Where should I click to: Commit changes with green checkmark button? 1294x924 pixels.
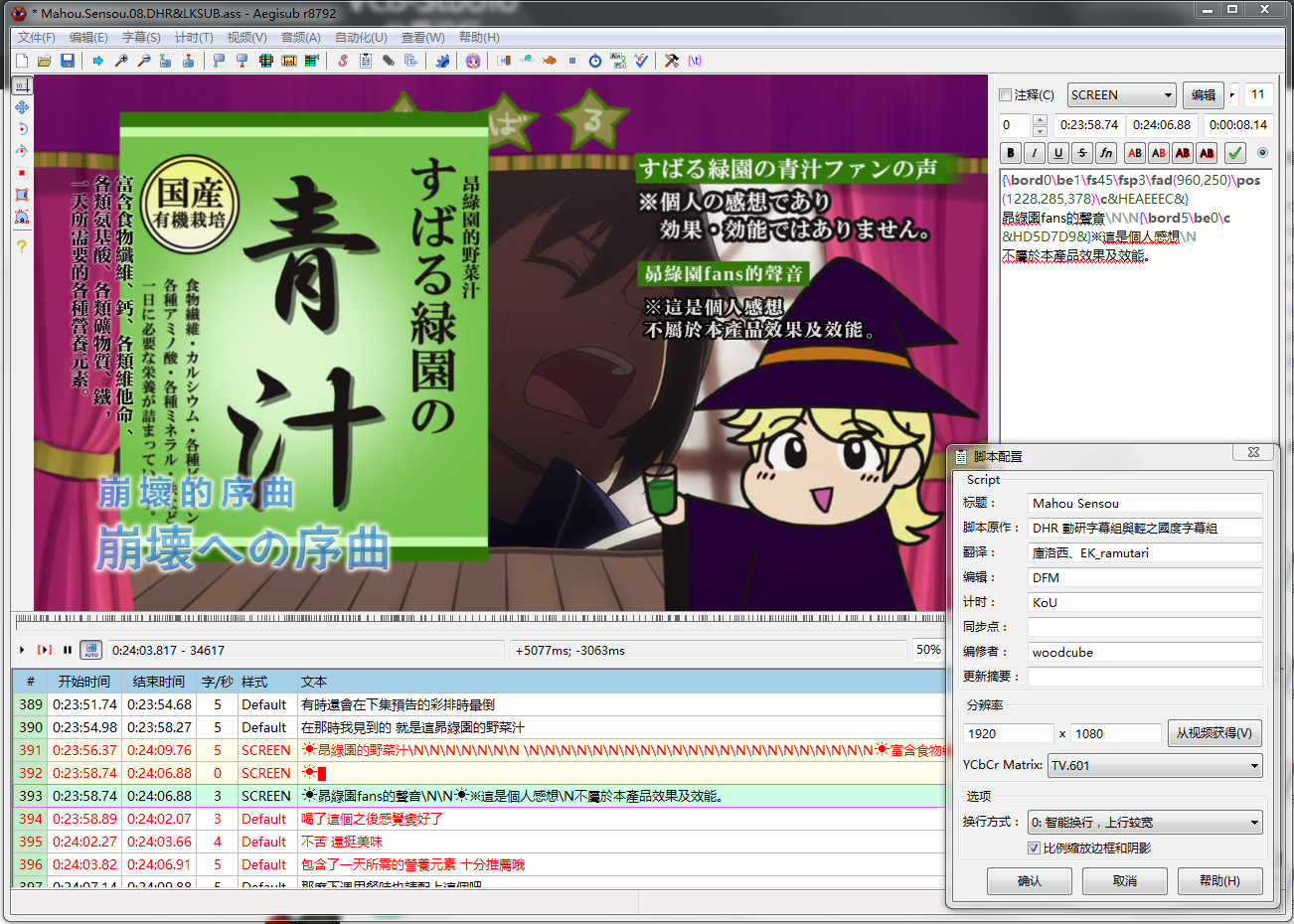1235,153
